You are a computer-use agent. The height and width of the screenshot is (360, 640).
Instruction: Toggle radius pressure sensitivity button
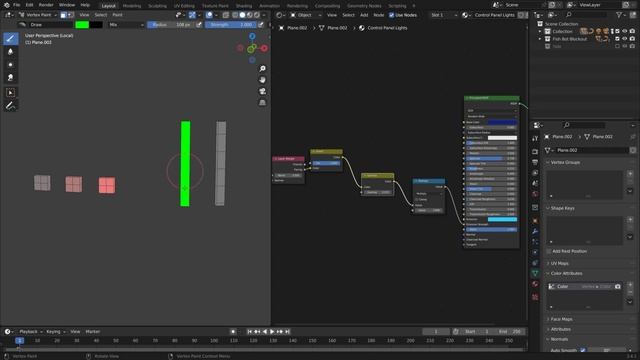pyautogui.click(x=199, y=24)
